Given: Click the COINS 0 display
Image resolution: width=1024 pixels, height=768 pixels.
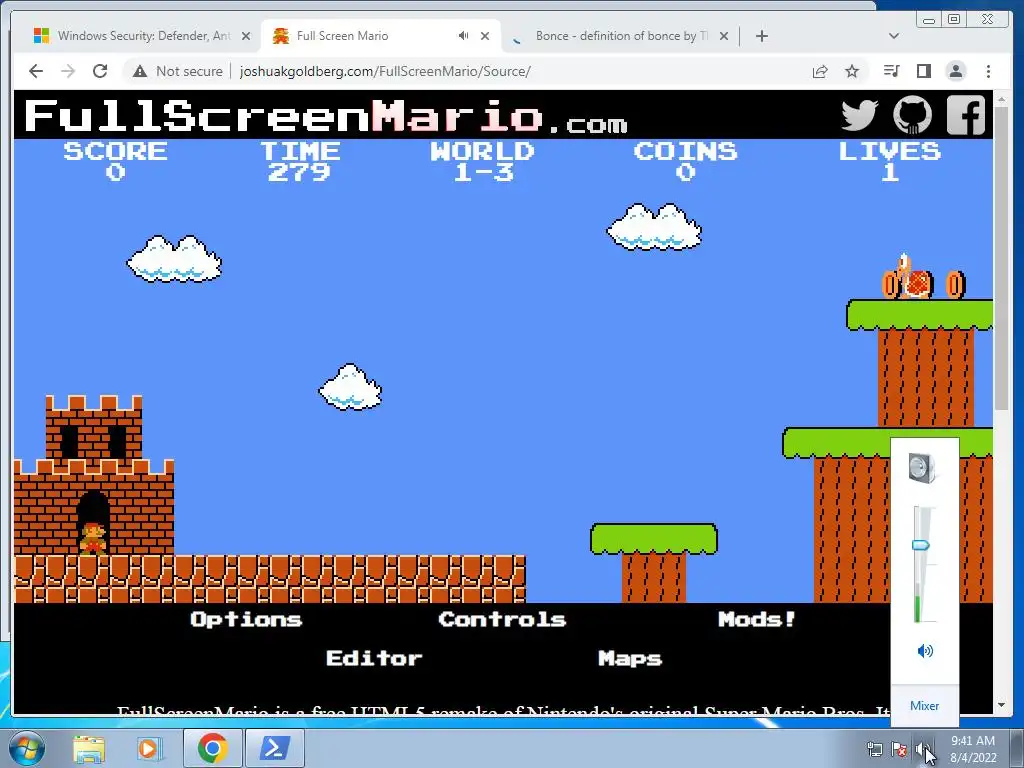Looking at the screenshot, I should click(x=685, y=161).
